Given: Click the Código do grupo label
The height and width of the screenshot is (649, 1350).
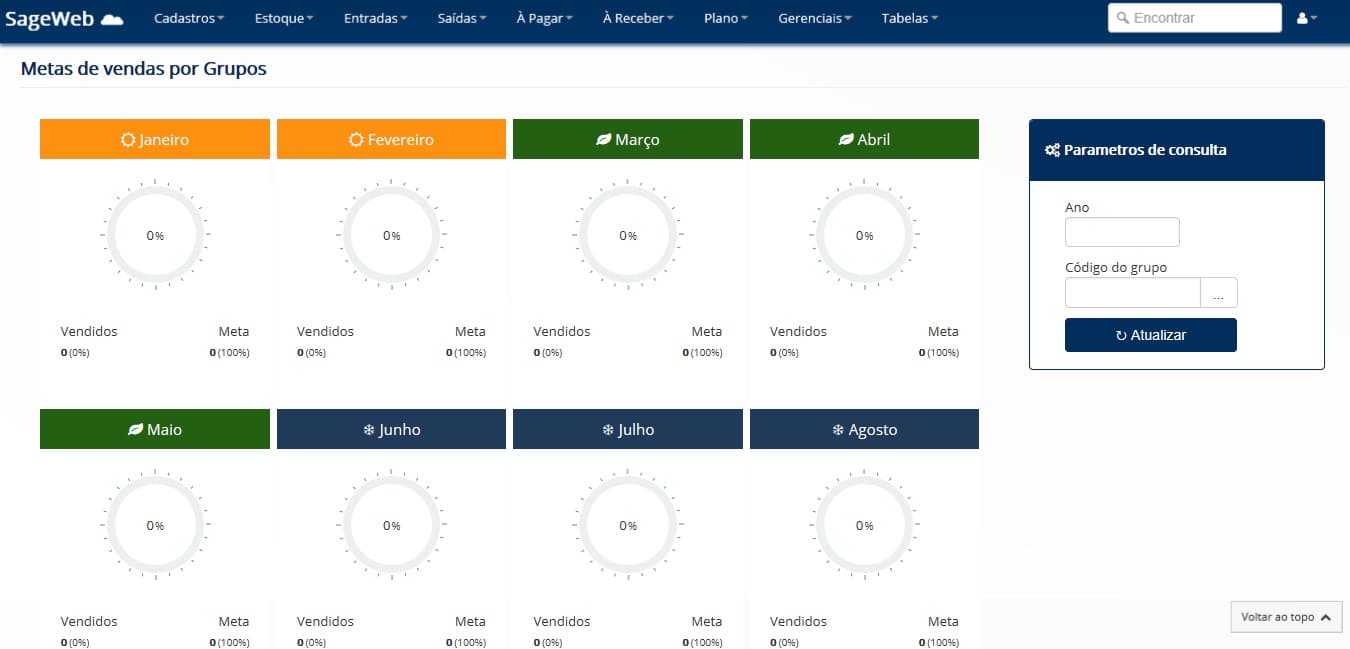Looking at the screenshot, I should 1116,267.
